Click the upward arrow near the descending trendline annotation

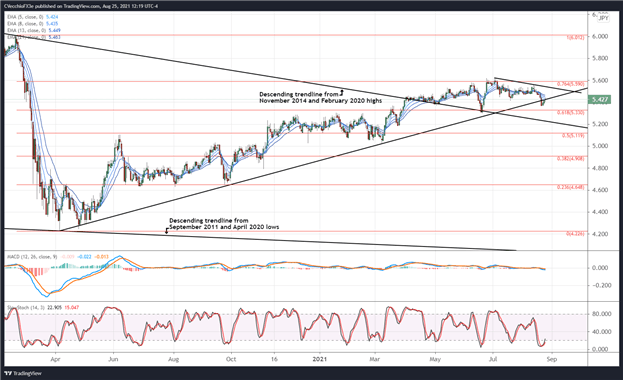(x=342, y=93)
